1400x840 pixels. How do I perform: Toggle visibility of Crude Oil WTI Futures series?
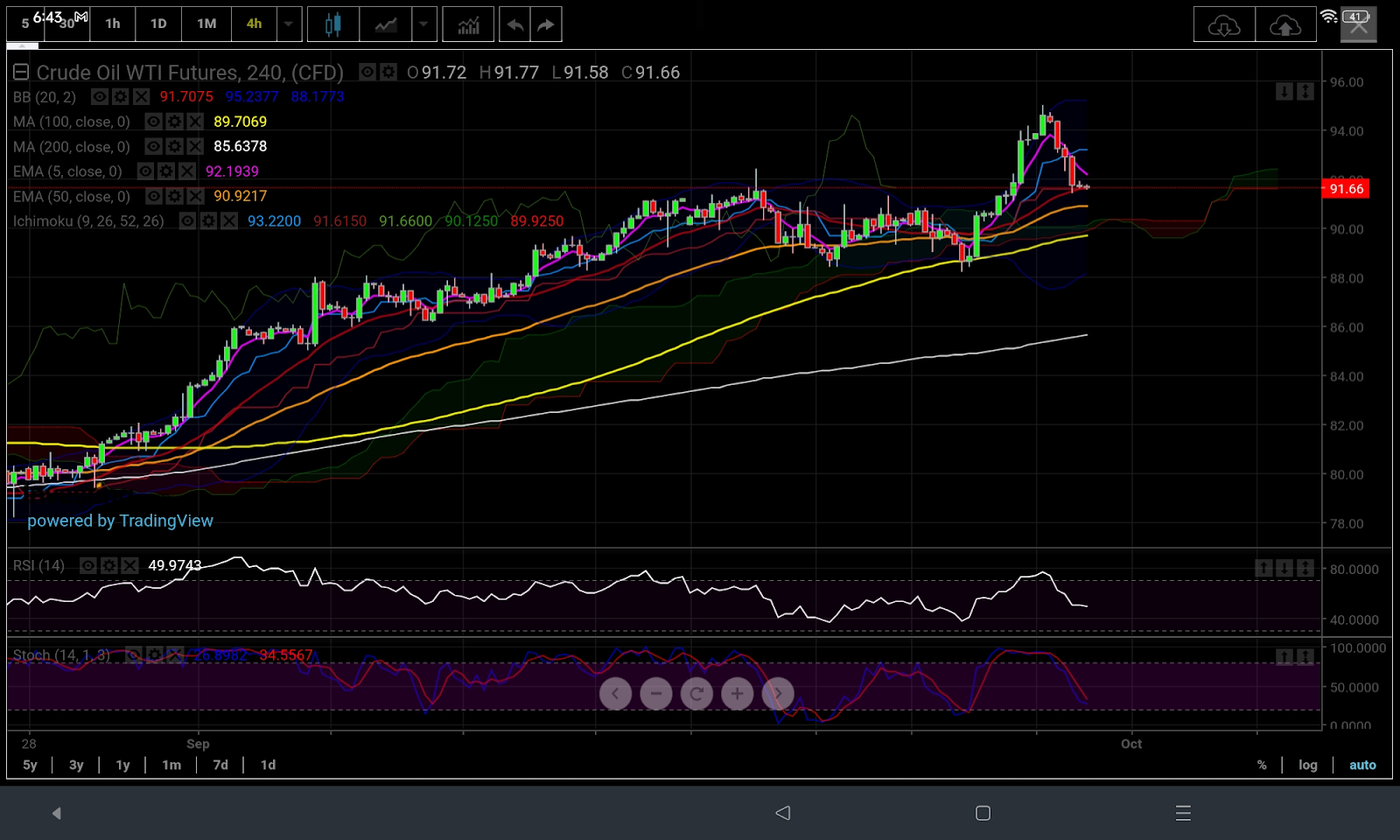pos(367,72)
